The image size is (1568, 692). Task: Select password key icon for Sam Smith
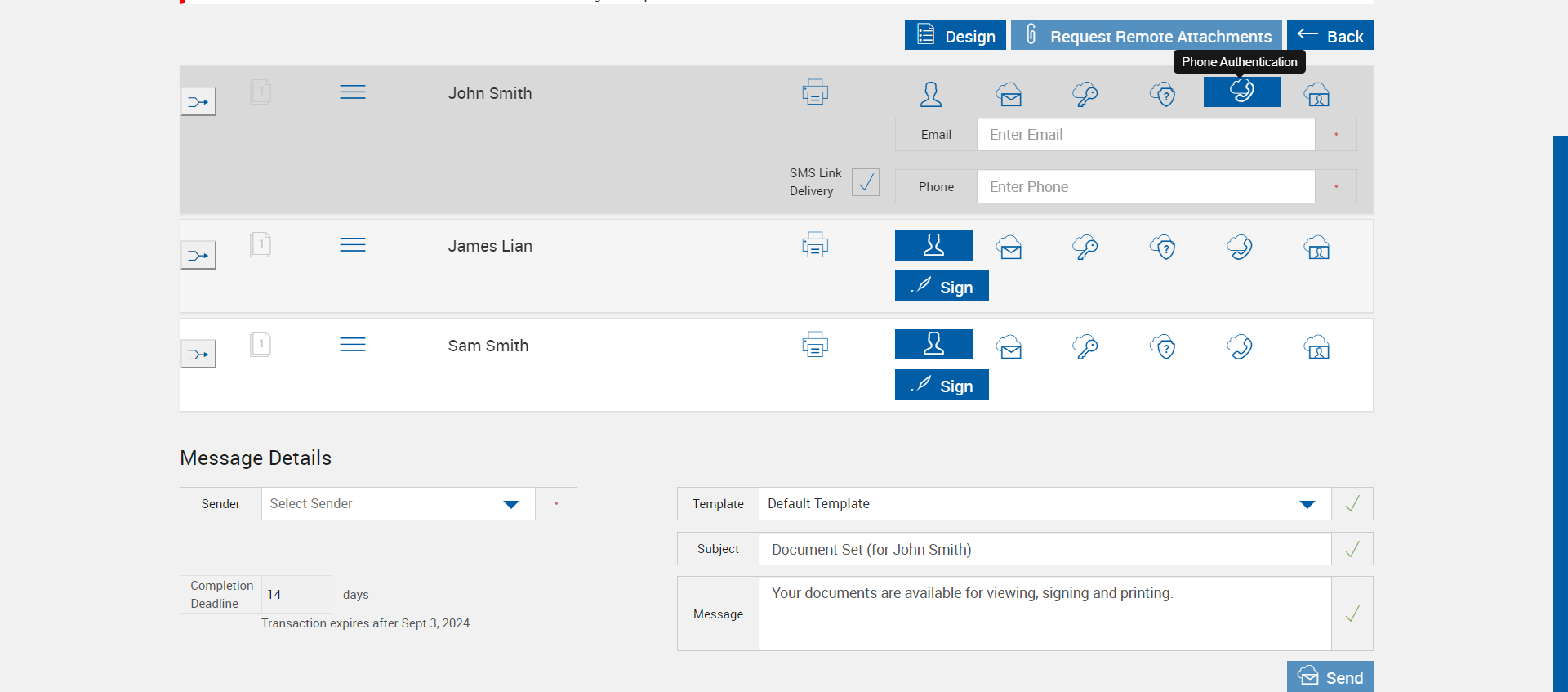coord(1085,347)
